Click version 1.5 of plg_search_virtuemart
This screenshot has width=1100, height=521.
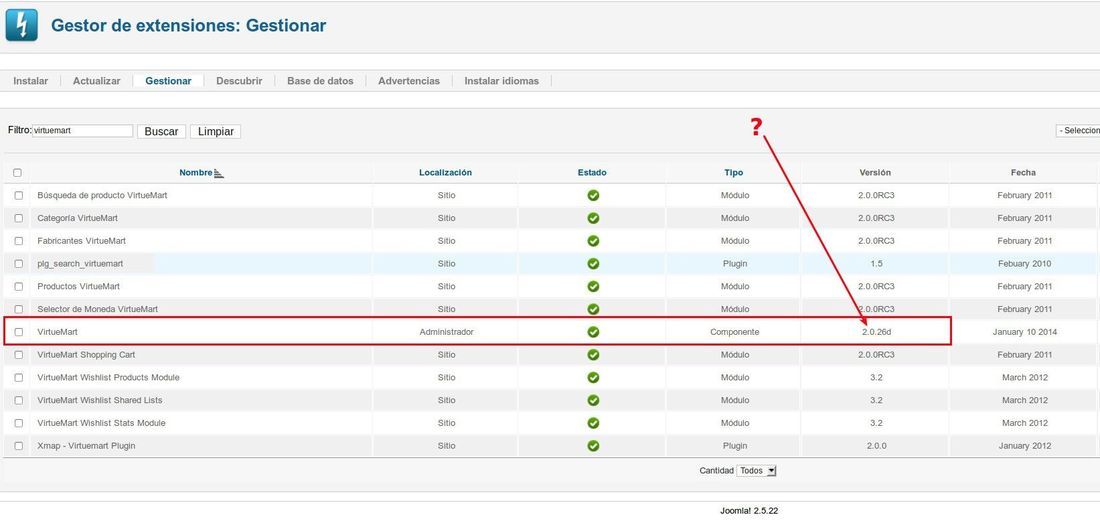point(876,264)
